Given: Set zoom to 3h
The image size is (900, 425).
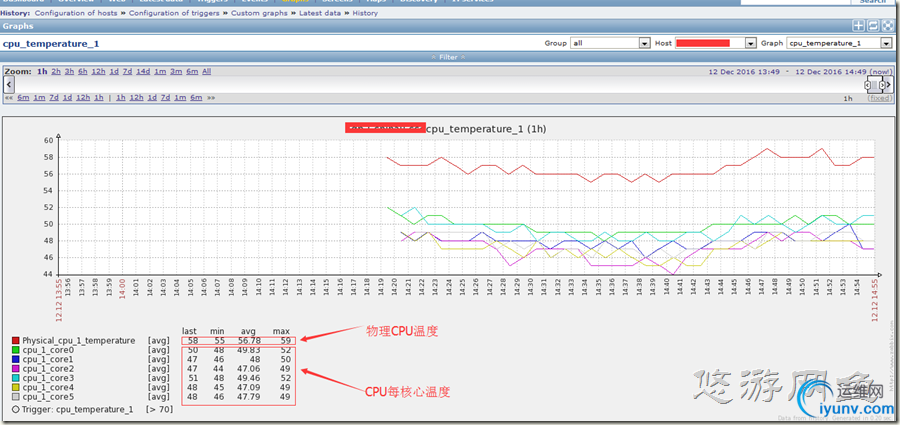Looking at the screenshot, I should 69,71.
